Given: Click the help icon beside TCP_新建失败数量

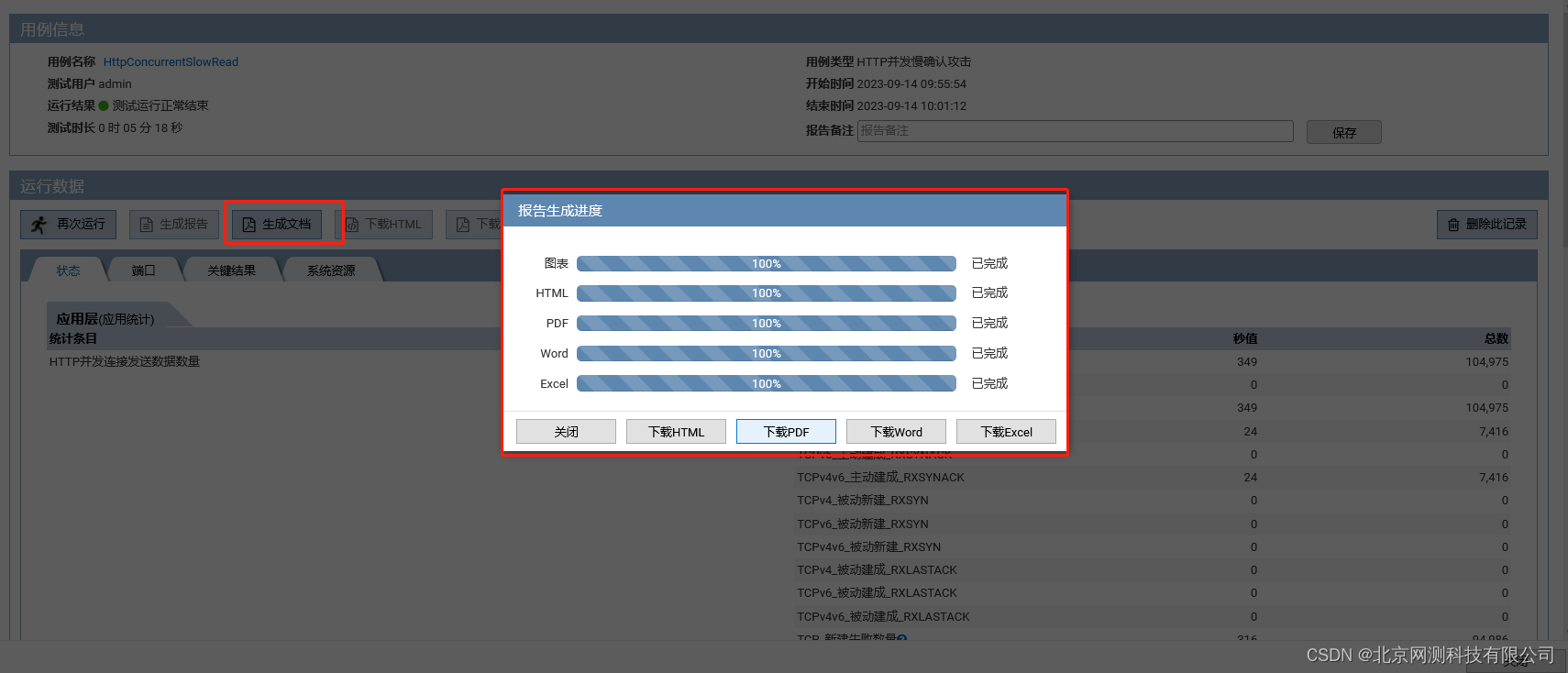Looking at the screenshot, I should coord(902,639).
